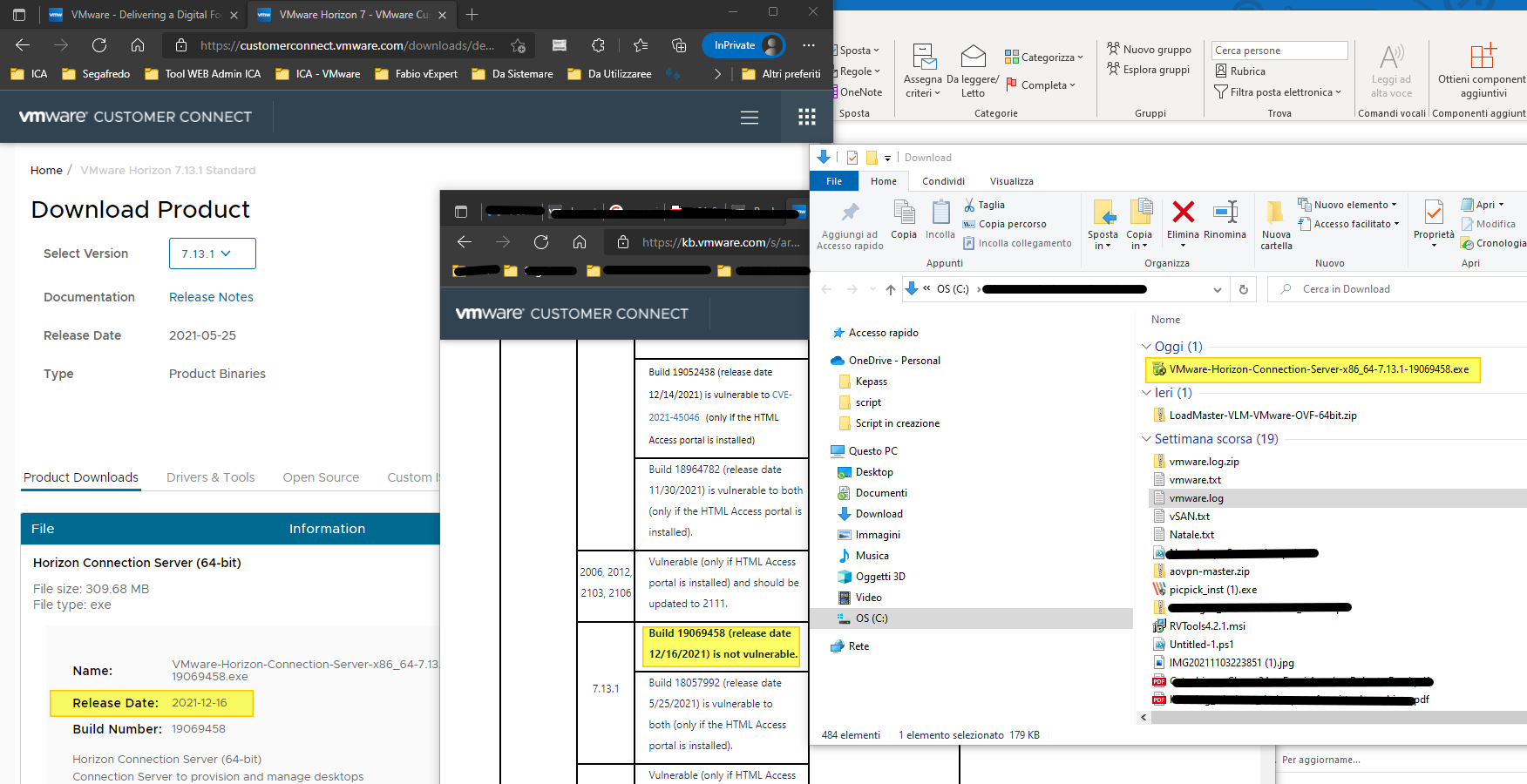Open the Explorer address bar history dropdown

(1218, 289)
